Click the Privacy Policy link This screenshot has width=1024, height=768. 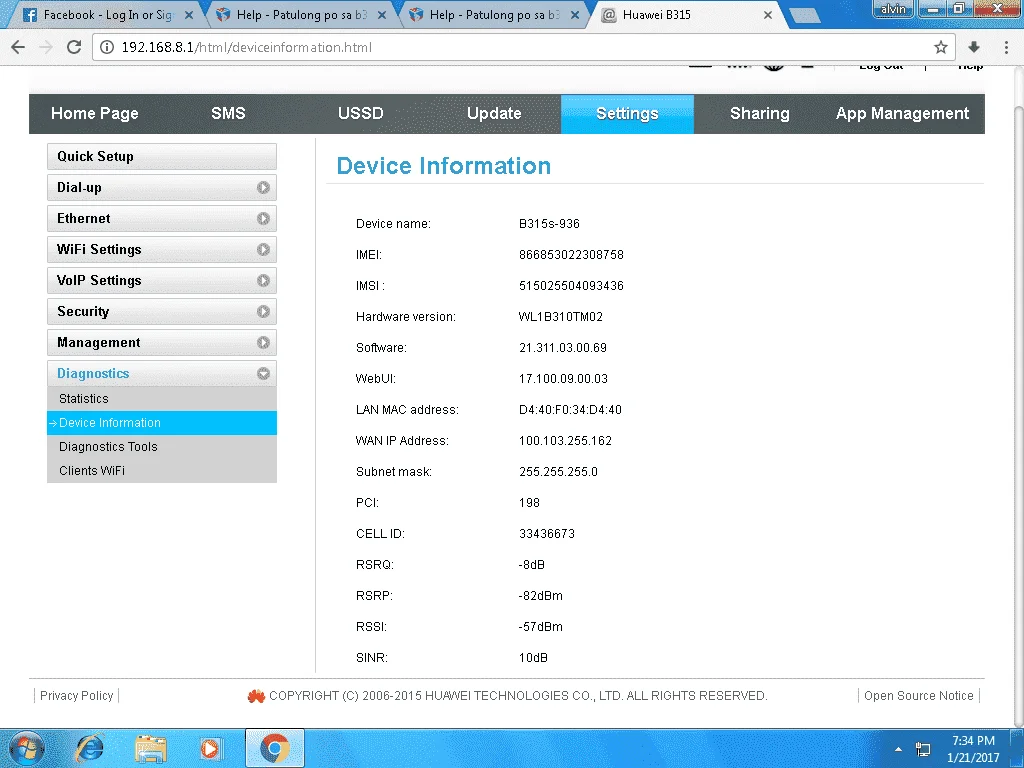click(x=76, y=696)
